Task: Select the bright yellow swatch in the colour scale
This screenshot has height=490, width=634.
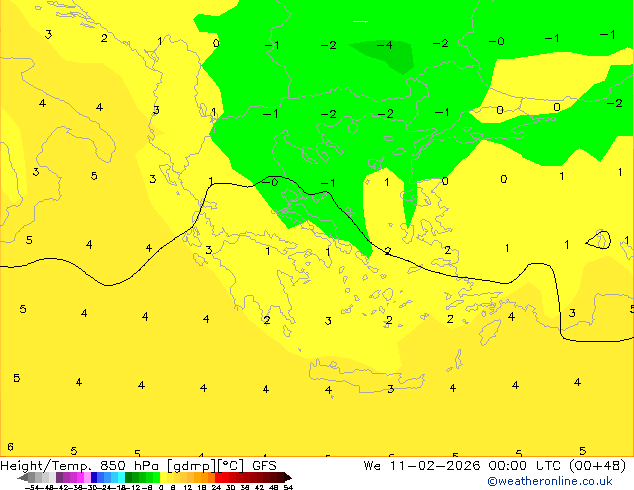Action: click(163, 477)
